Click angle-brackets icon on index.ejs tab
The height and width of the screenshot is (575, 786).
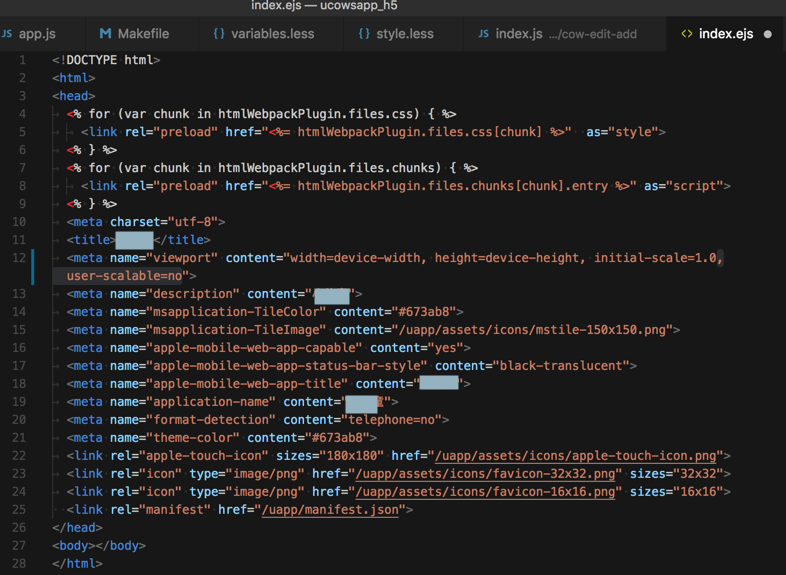[687, 34]
